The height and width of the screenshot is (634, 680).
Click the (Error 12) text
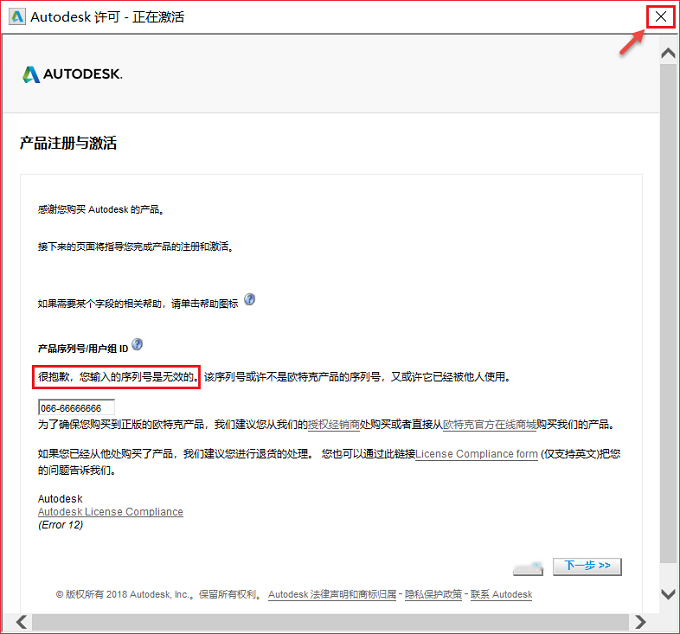60,525
